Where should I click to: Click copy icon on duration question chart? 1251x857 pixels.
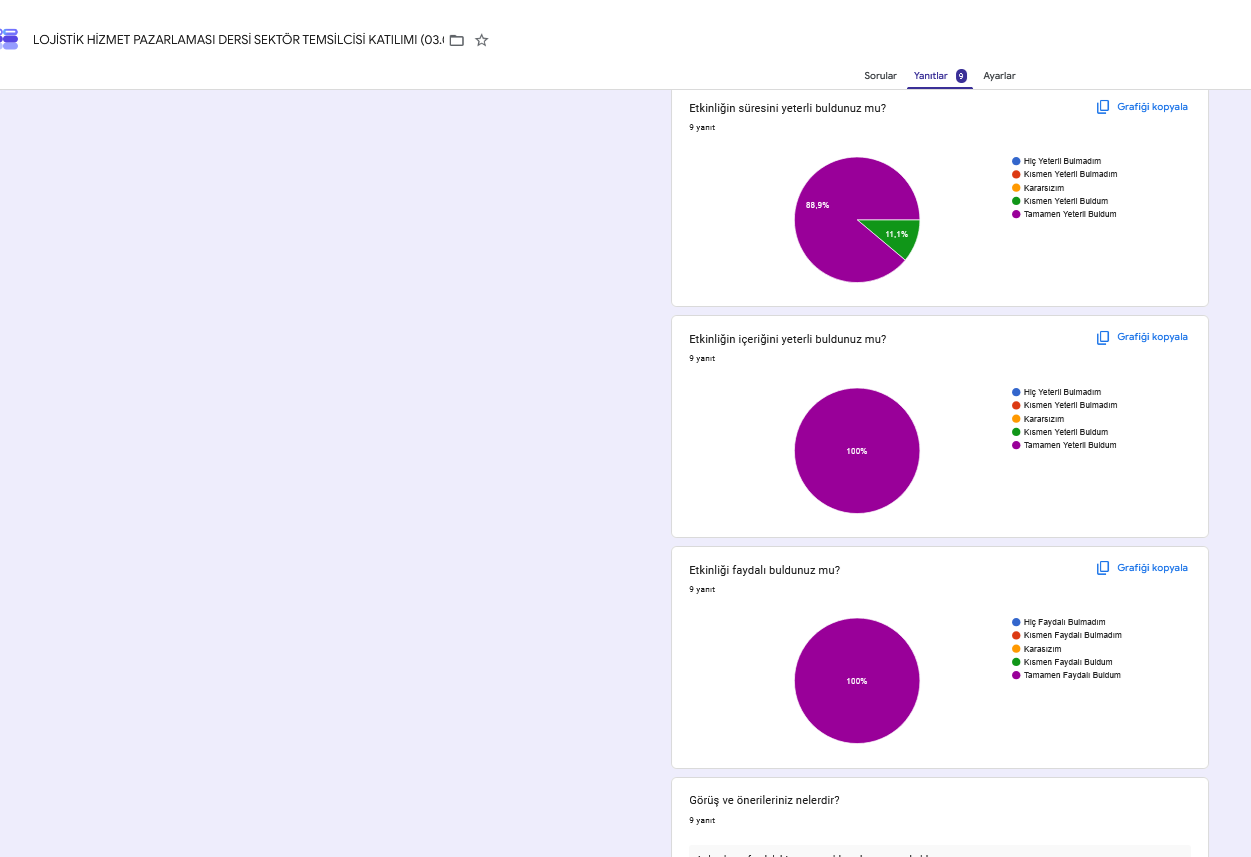1103,107
